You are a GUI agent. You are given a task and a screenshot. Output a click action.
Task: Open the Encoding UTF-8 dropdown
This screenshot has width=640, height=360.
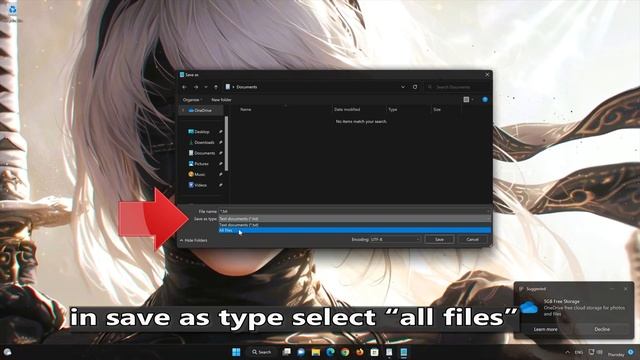pos(395,240)
